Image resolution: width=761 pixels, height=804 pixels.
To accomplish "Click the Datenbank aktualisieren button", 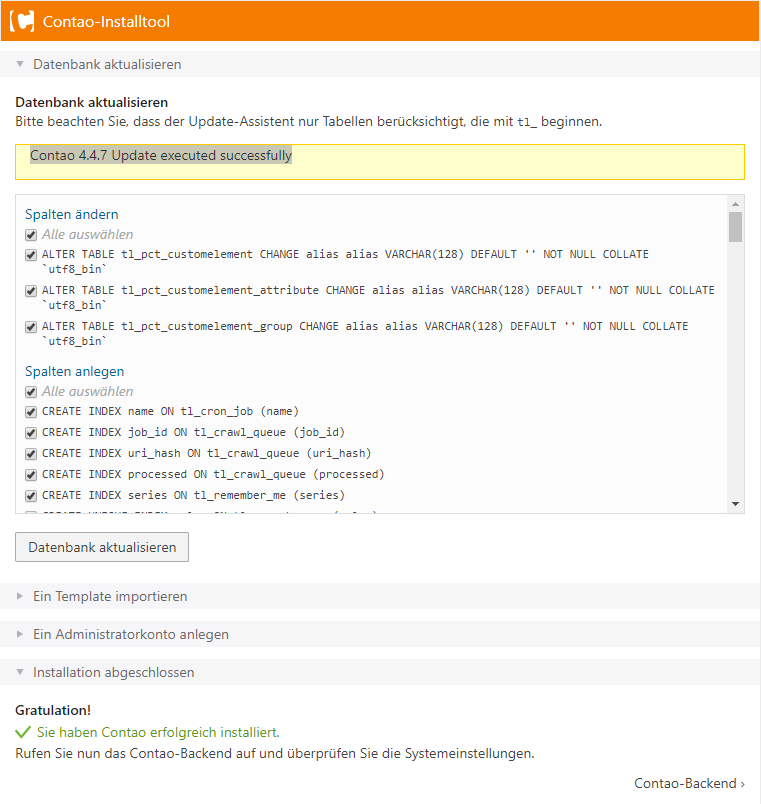I will [x=102, y=547].
